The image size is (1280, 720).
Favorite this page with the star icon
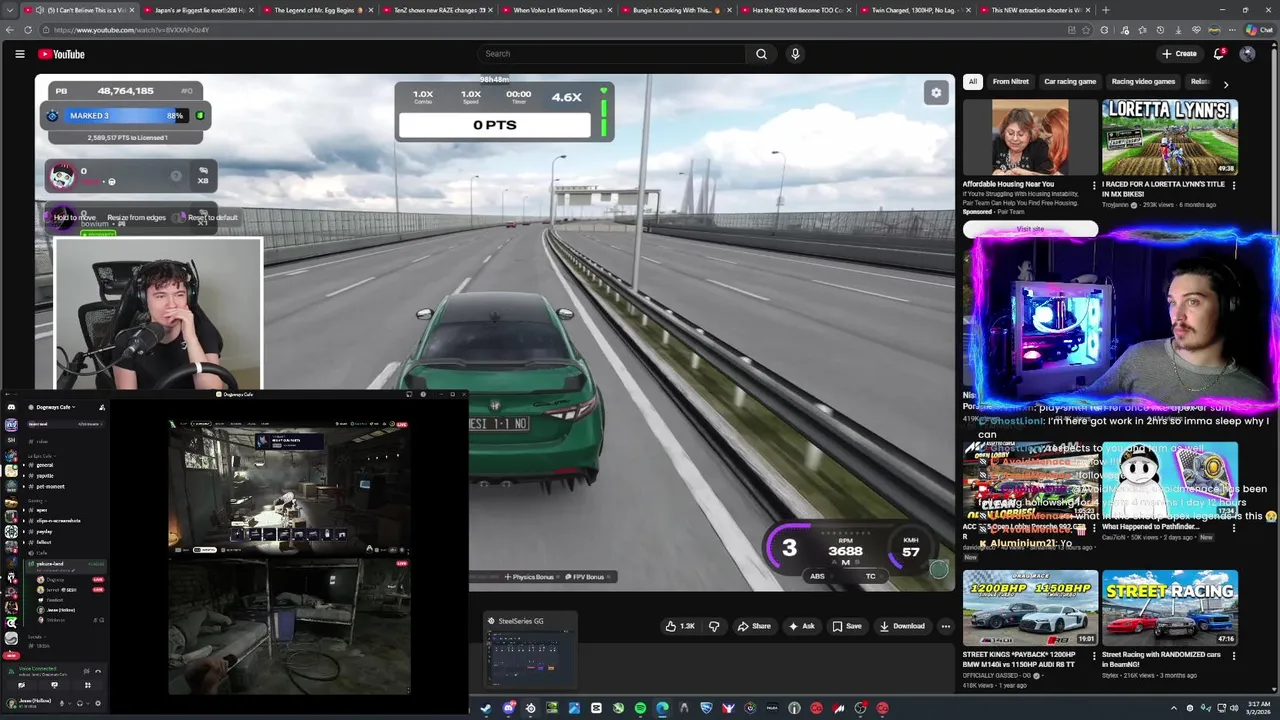(1086, 30)
